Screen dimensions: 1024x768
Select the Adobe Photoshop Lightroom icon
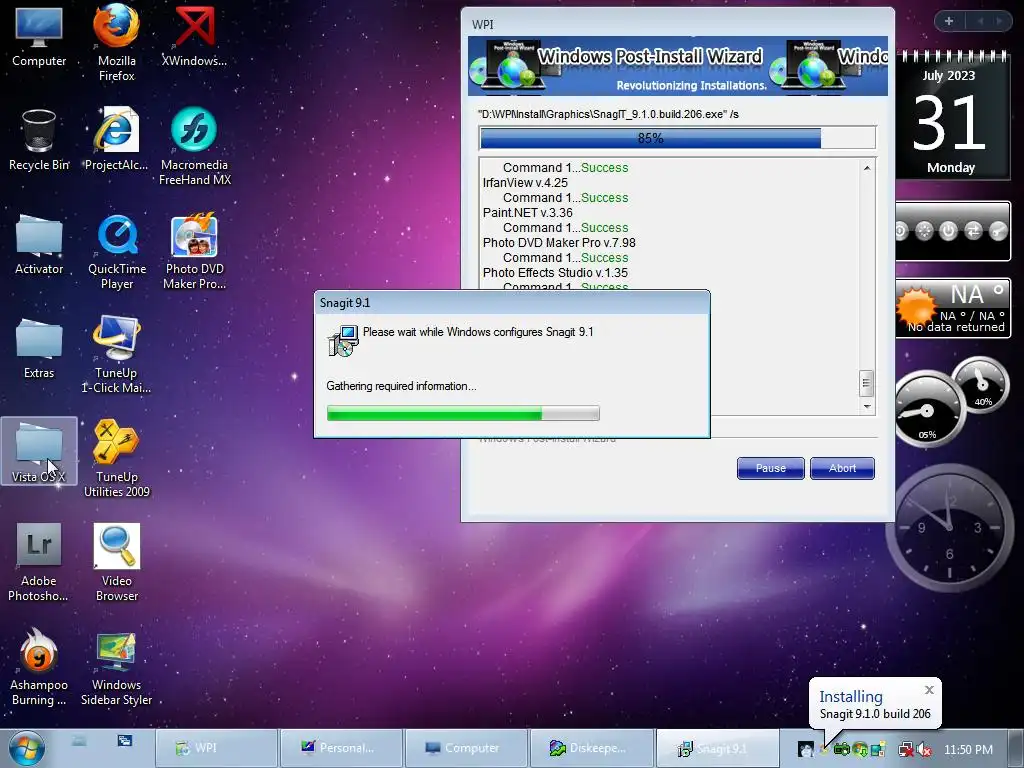39,562
